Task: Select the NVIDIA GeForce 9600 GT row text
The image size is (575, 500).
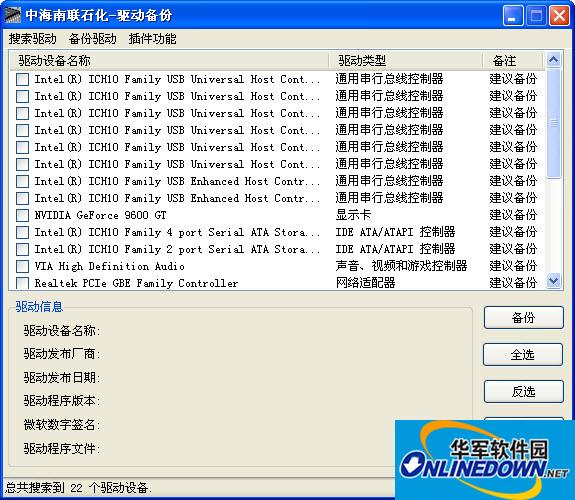Action: pos(100,215)
